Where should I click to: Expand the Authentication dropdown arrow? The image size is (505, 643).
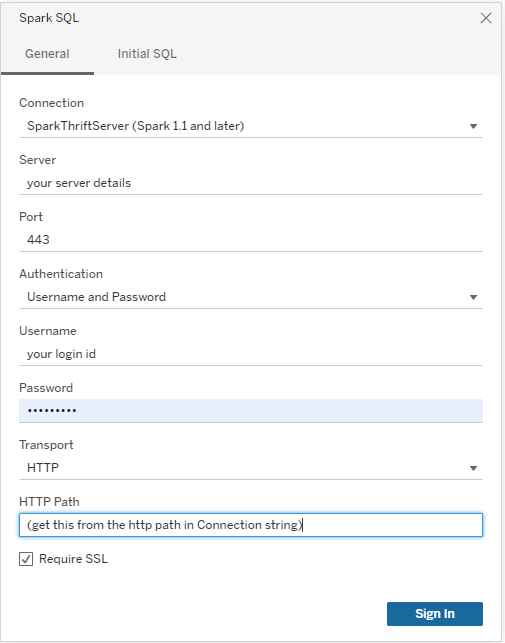[x=473, y=297]
